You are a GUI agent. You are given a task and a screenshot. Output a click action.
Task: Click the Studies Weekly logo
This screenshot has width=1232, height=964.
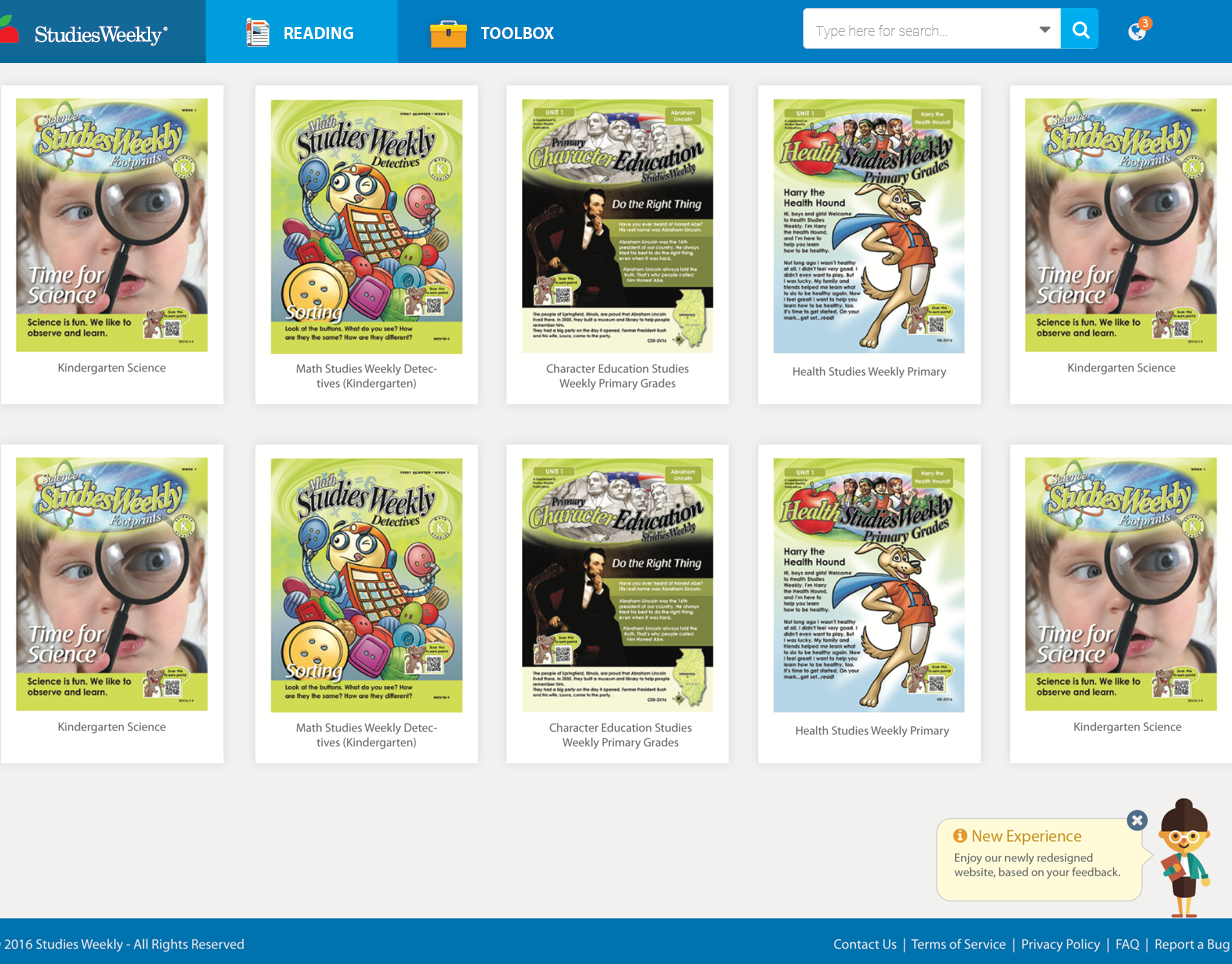84,33
